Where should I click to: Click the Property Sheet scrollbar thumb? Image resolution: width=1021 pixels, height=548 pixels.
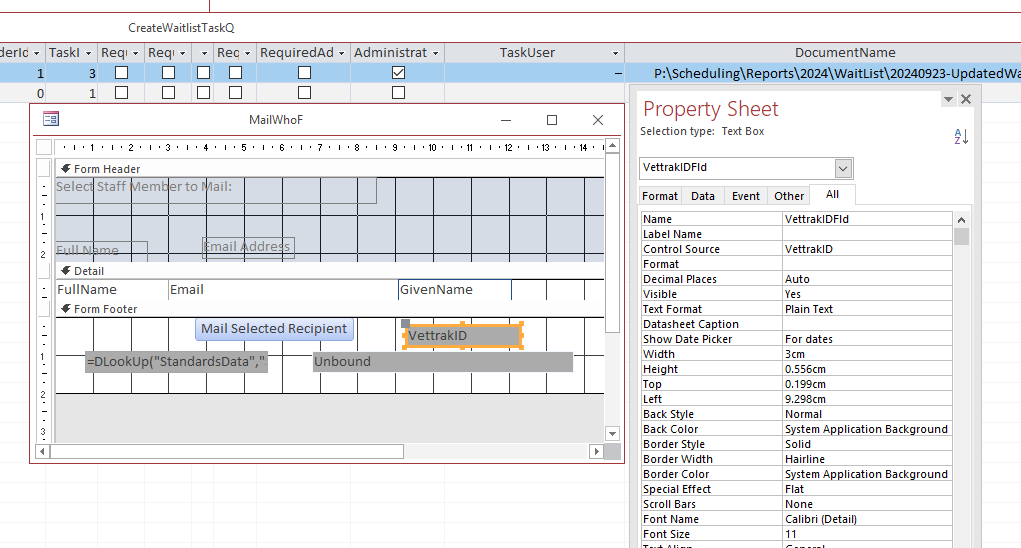coord(961,236)
